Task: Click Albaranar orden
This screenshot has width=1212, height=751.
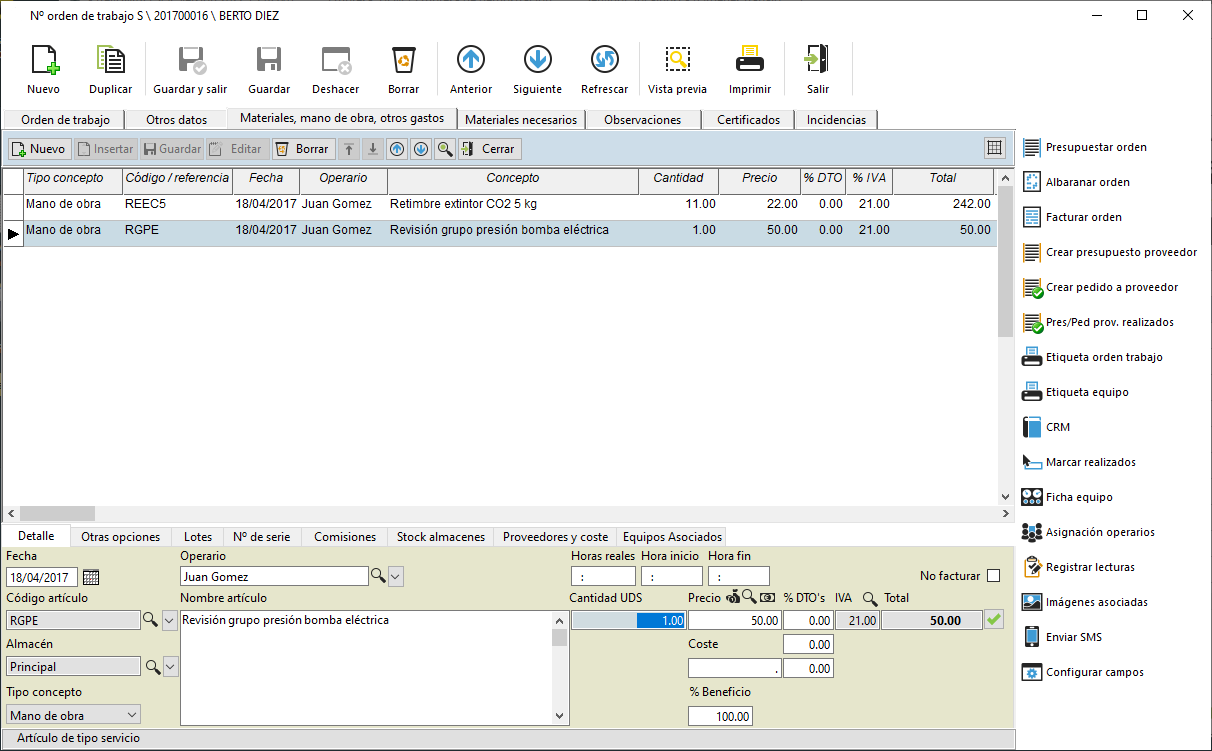Action: tap(1076, 182)
